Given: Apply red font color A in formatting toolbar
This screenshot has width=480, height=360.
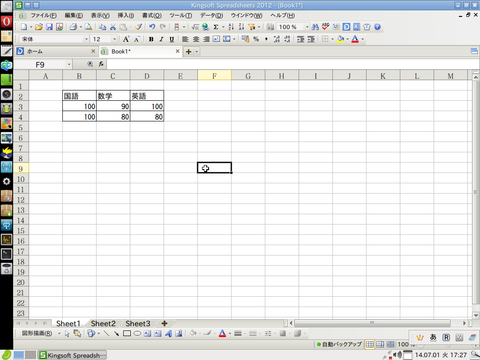Looking at the screenshot, I should pos(355,39).
